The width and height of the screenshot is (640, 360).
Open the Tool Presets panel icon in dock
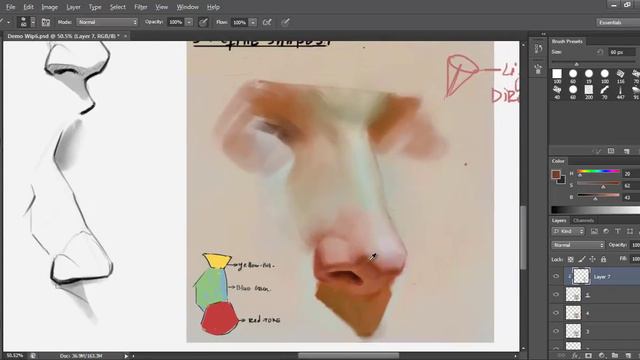[538, 69]
